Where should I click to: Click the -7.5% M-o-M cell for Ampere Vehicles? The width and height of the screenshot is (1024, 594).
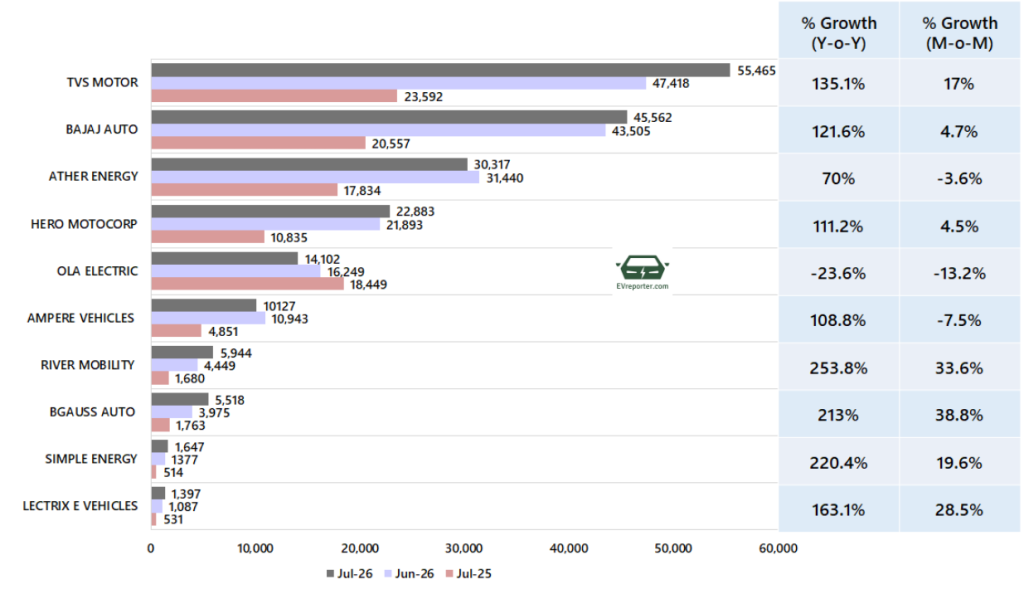pyautogui.click(x=960, y=320)
